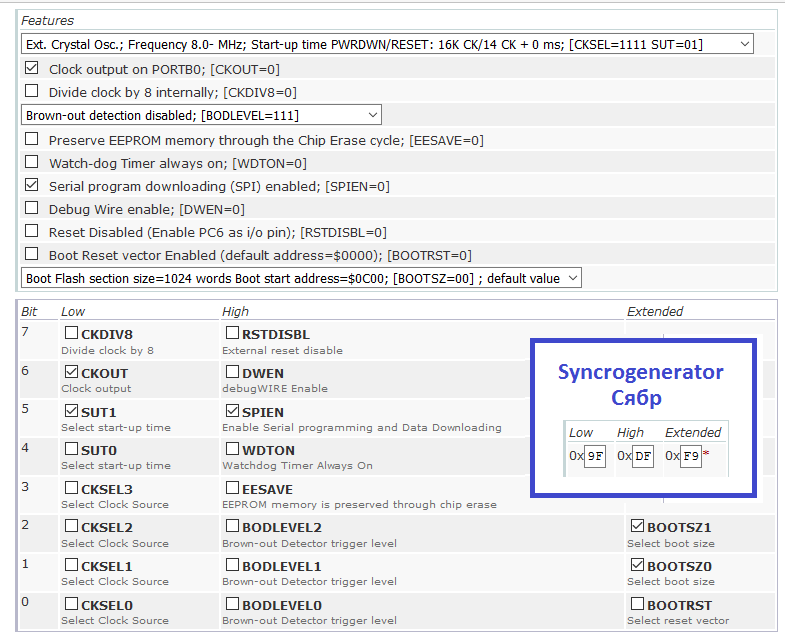Viewport: 785px width, 641px height.
Task: Click the Low fuse hex value field
Action: coord(595,456)
